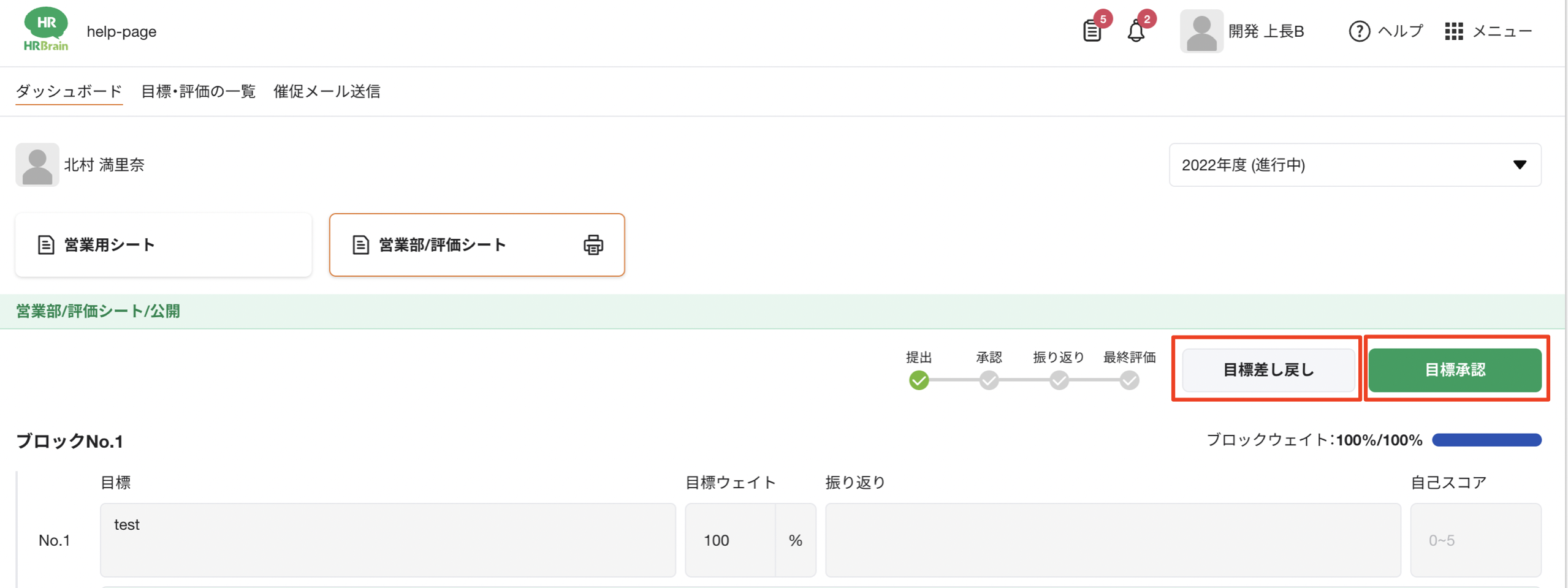The image size is (1568, 588).
Task: Print the 営業部/評価シート via printer icon
Action: pyautogui.click(x=593, y=245)
